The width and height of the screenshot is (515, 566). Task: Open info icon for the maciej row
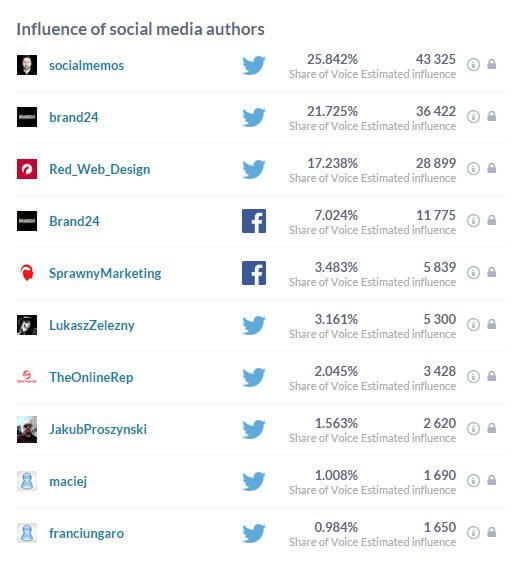[x=473, y=480]
